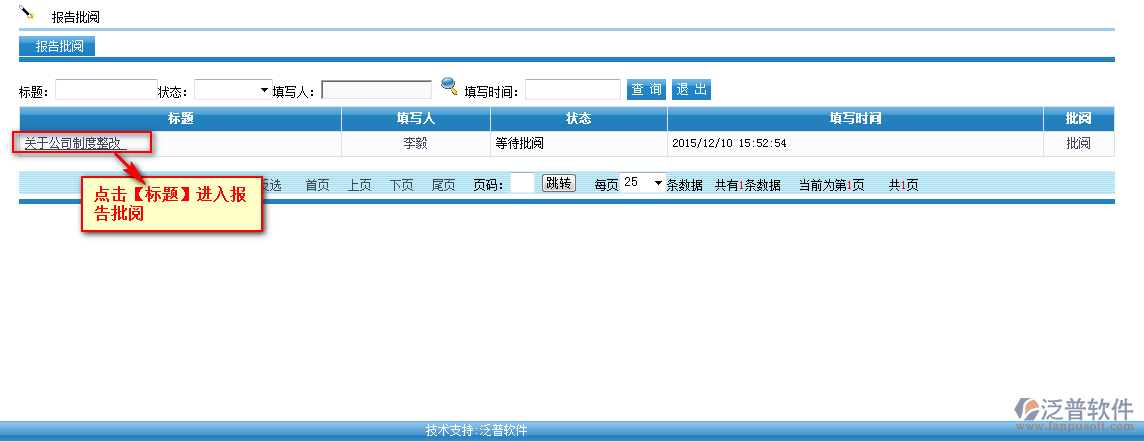The image size is (1144, 442).
Task: Click the 填写人 column header
Action: click(x=416, y=119)
